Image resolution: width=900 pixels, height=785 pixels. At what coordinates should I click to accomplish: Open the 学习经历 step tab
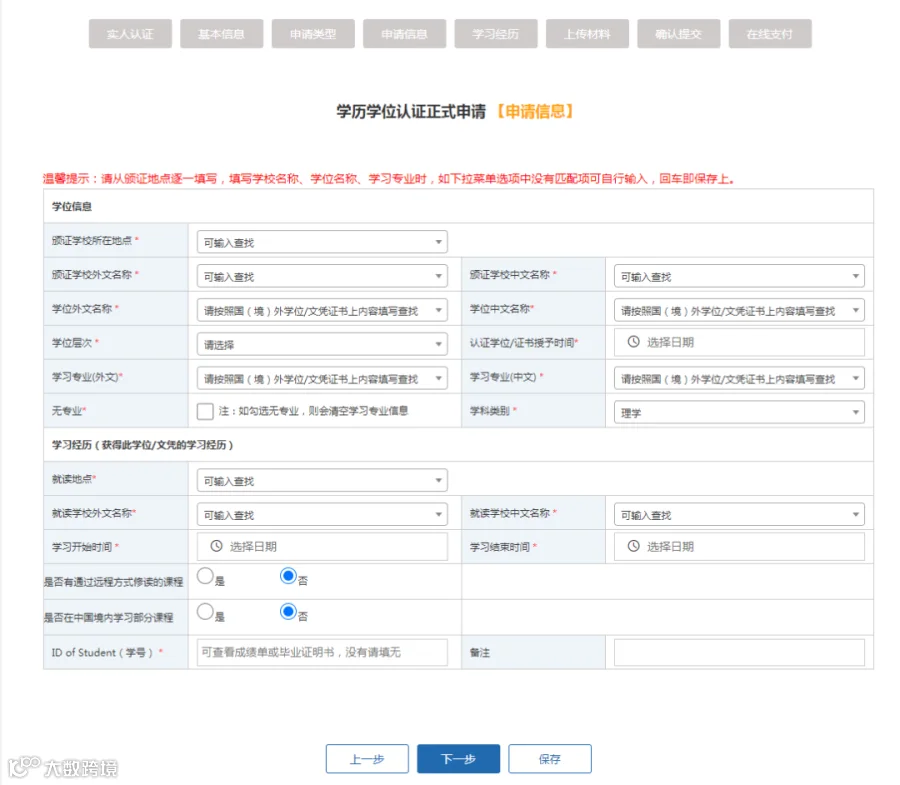(x=496, y=34)
